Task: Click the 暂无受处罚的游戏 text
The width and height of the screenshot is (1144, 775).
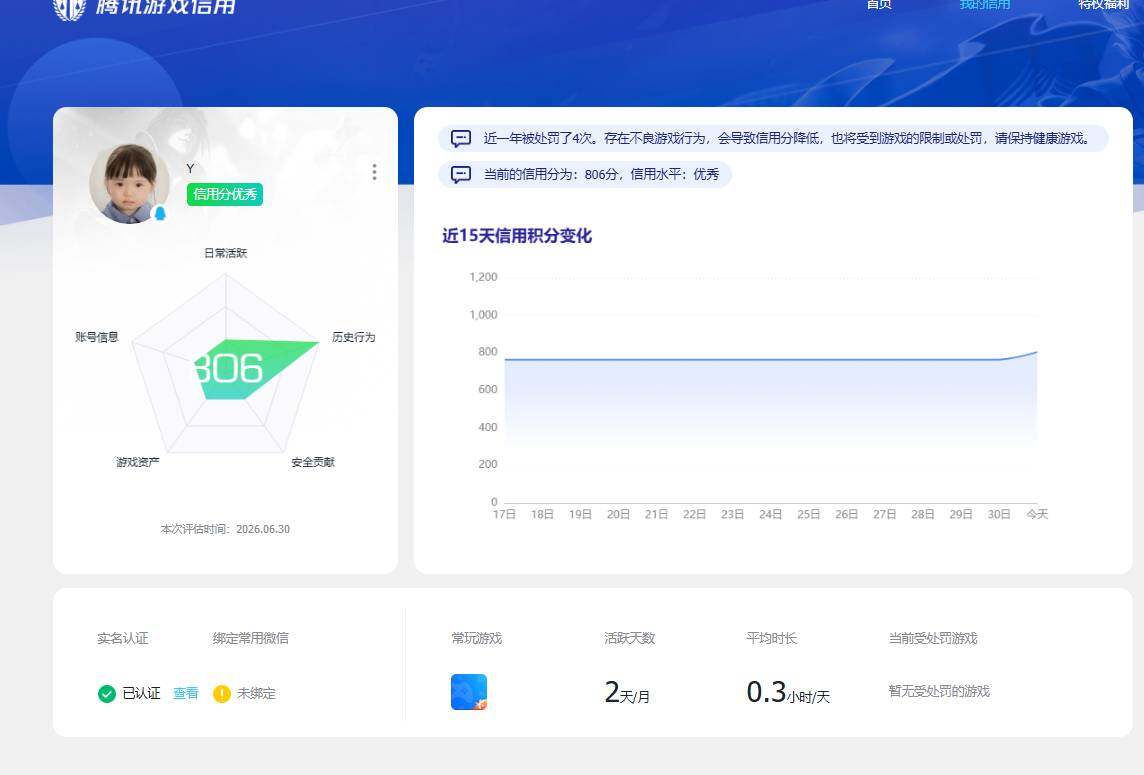Action: (939, 691)
